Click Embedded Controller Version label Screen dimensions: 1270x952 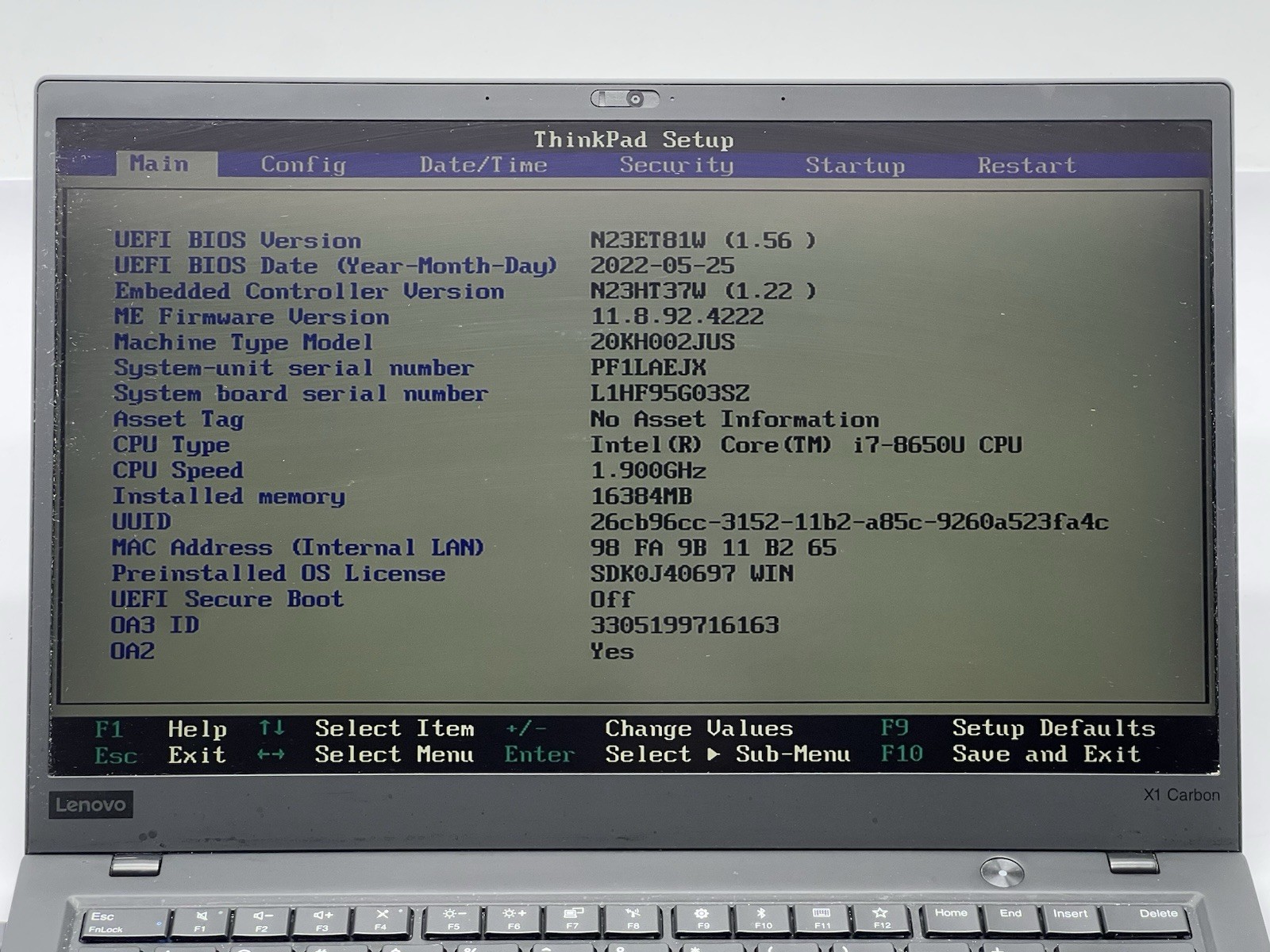pyautogui.click(x=309, y=291)
